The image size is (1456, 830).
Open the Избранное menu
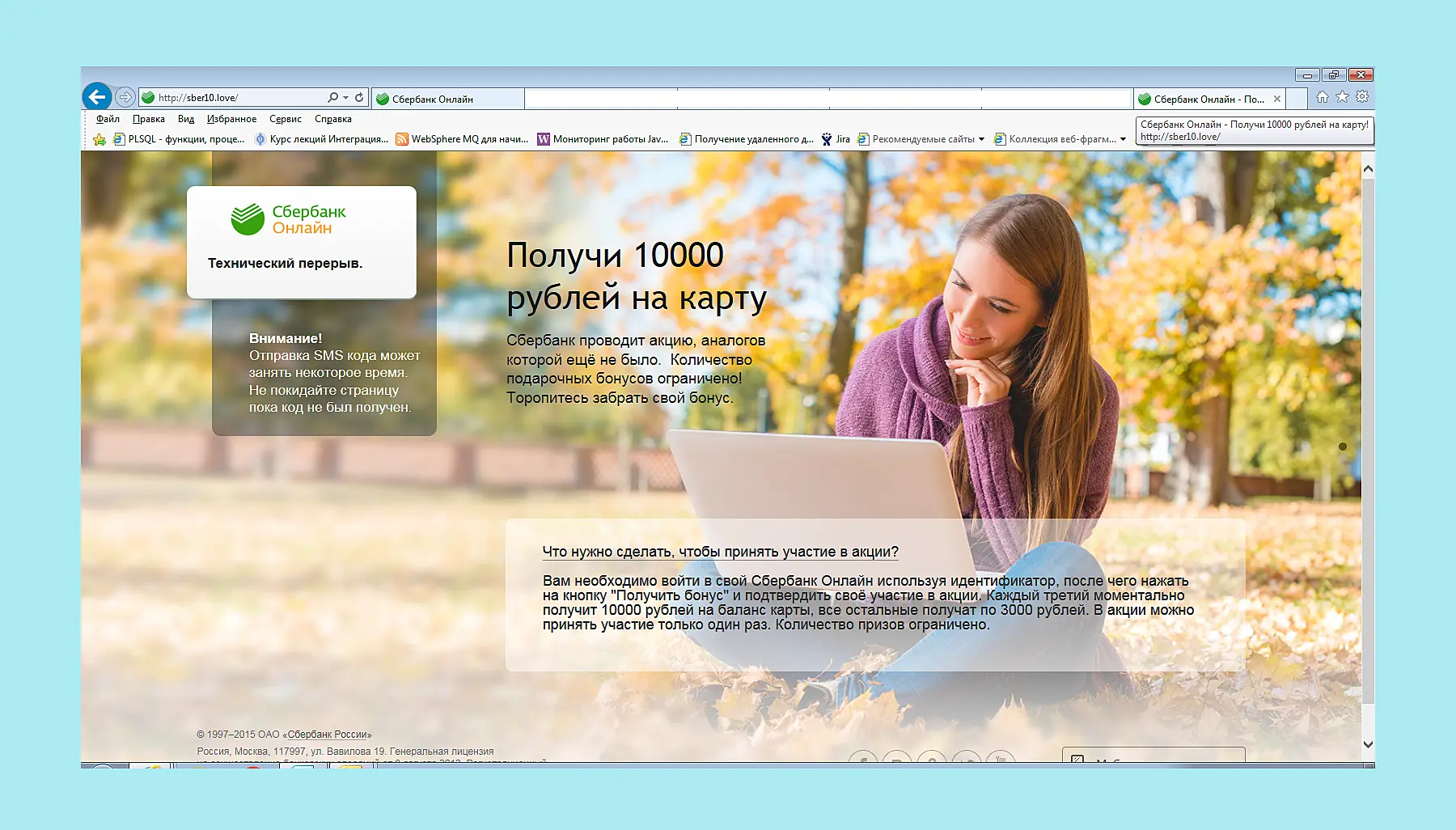tap(231, 119)
